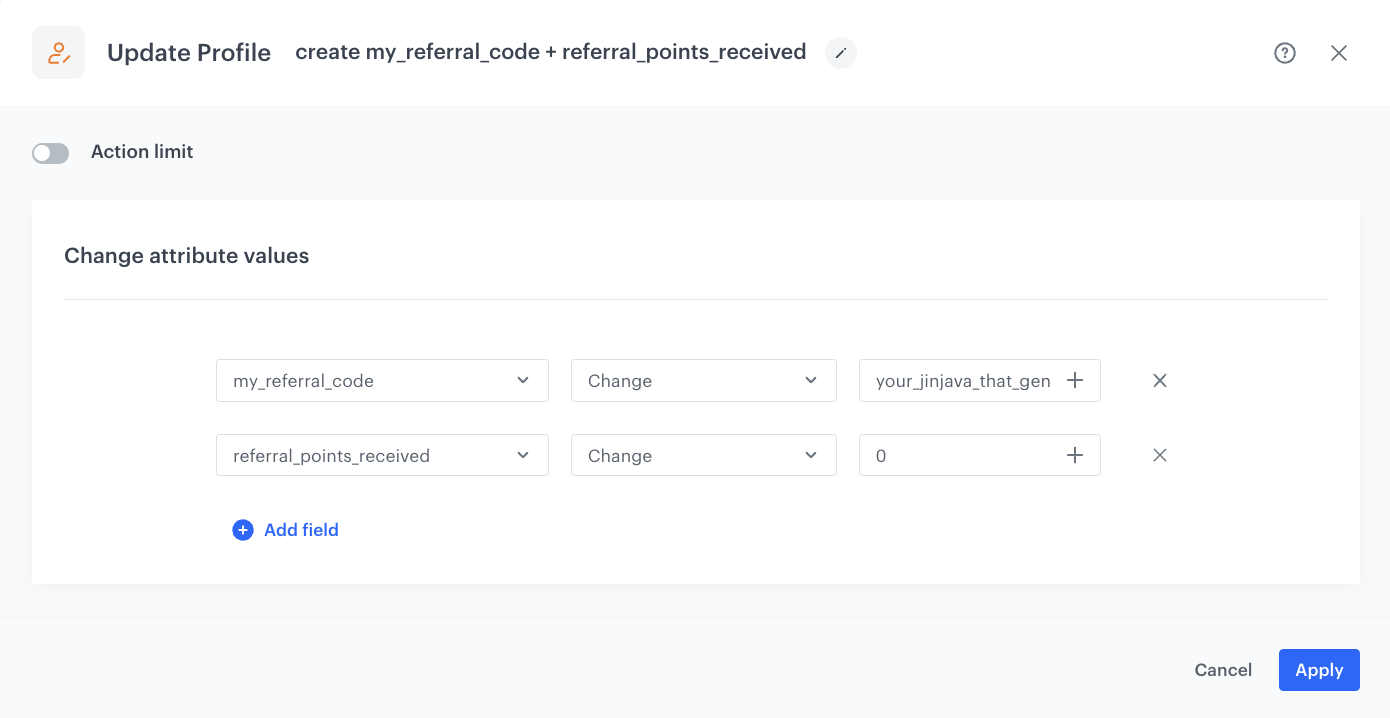Open the help question mark icon

1284,52
